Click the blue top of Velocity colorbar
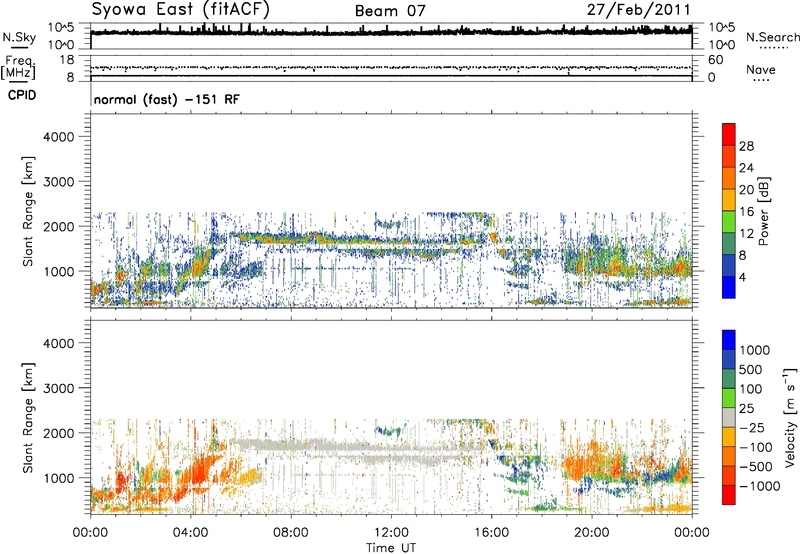Viewport: 800px width, 554px height. click(729, 340)
